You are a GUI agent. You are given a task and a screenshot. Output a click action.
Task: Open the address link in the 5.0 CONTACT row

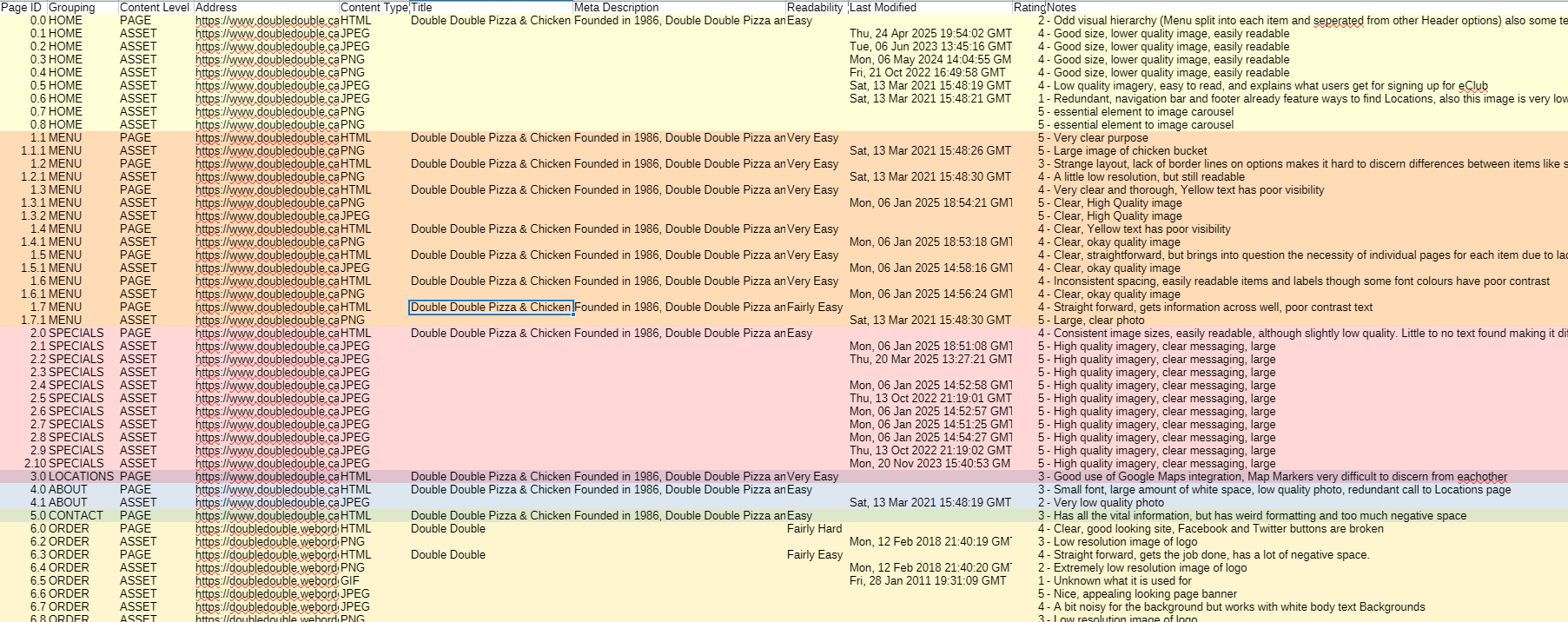click(x=267, y=515)
